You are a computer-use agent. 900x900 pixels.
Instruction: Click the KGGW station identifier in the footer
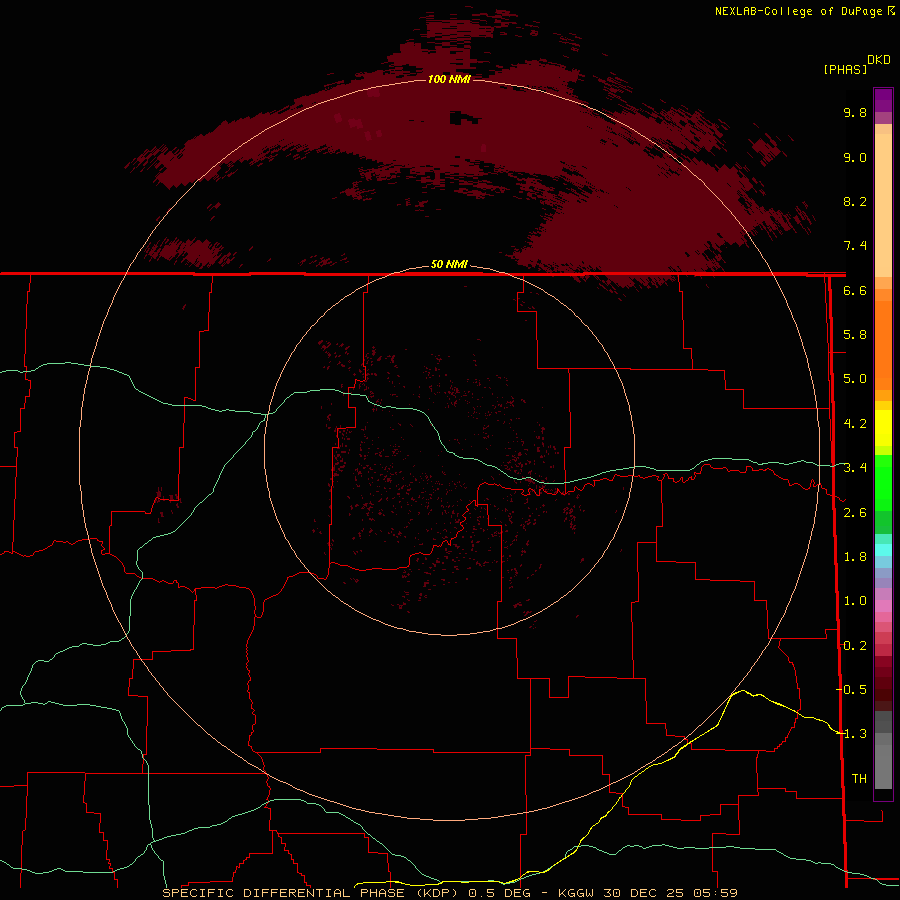coord(576,893)
